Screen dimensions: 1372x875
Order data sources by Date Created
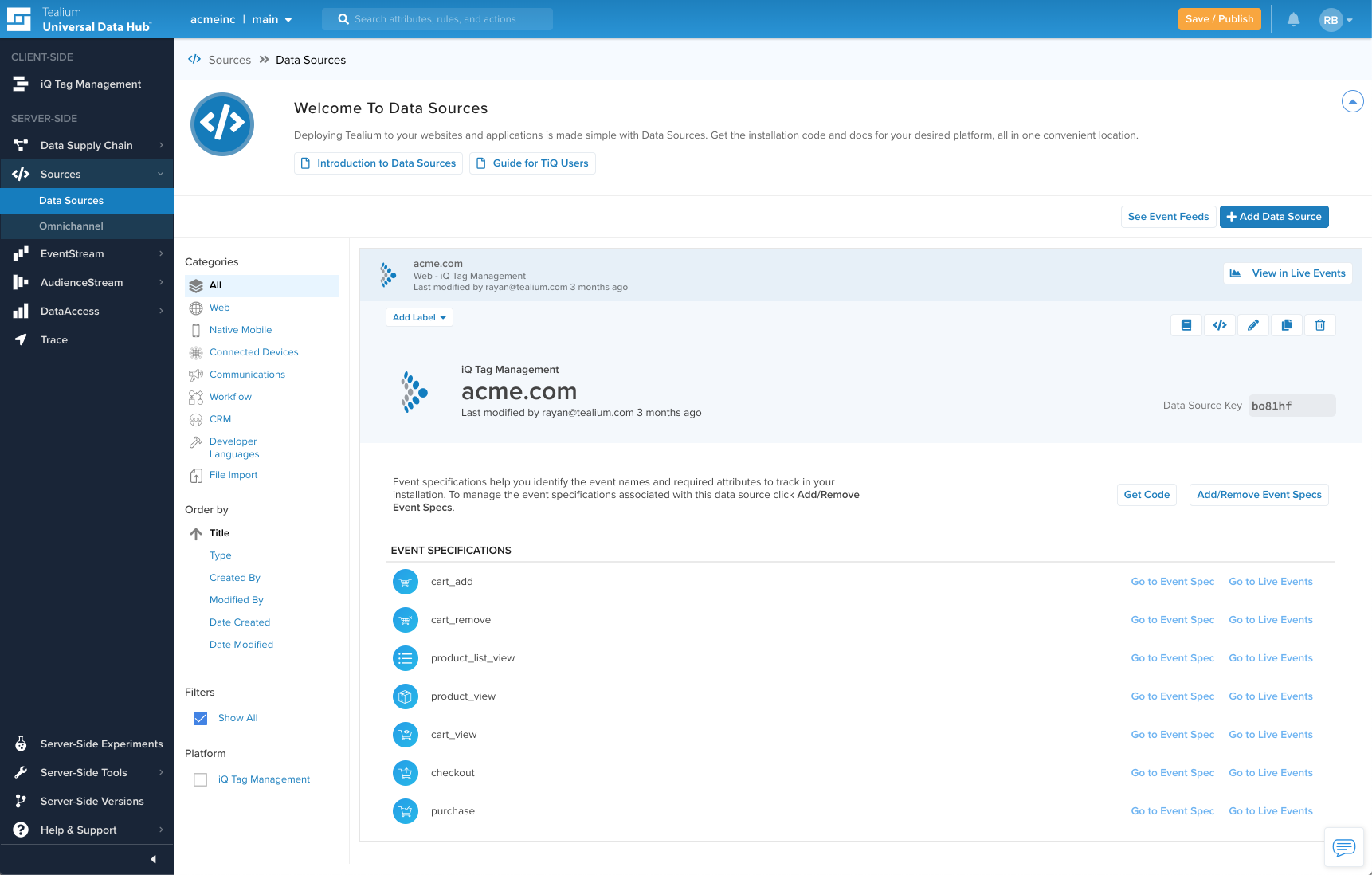point(240,622)
